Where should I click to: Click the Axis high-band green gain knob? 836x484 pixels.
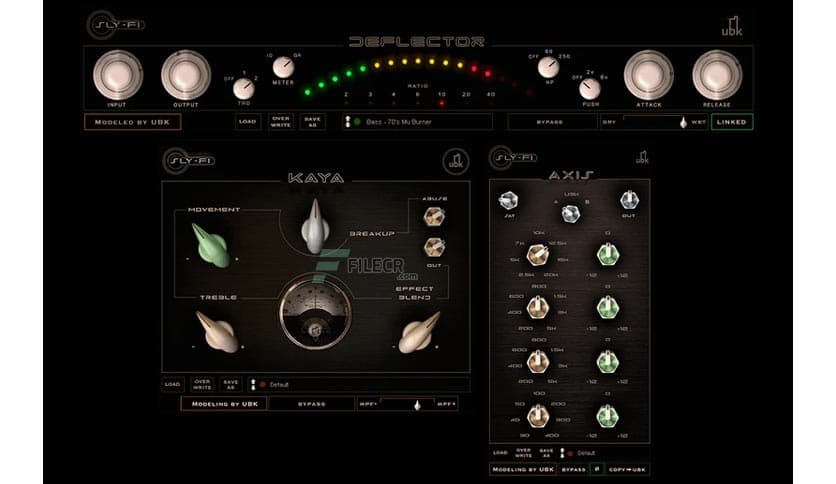coord(607,255)
